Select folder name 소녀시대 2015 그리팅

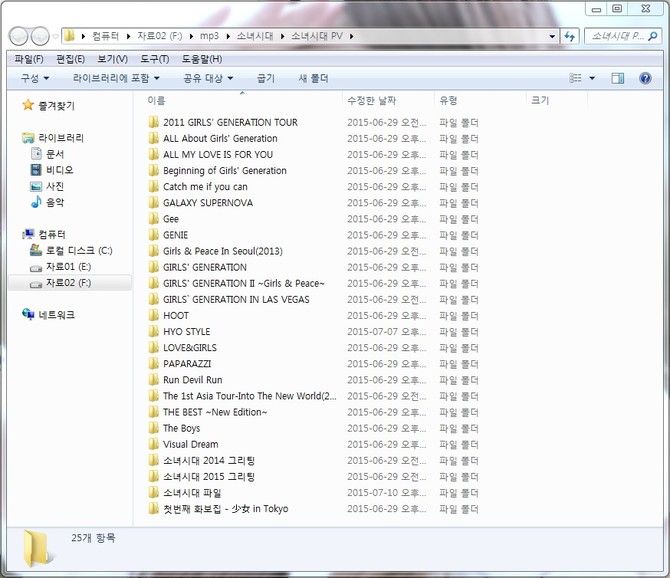(x=209, y=477)
